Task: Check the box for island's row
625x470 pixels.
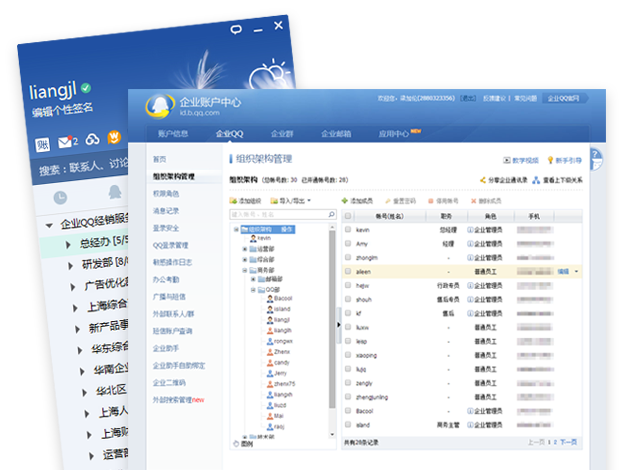Action: coord(348,425)
